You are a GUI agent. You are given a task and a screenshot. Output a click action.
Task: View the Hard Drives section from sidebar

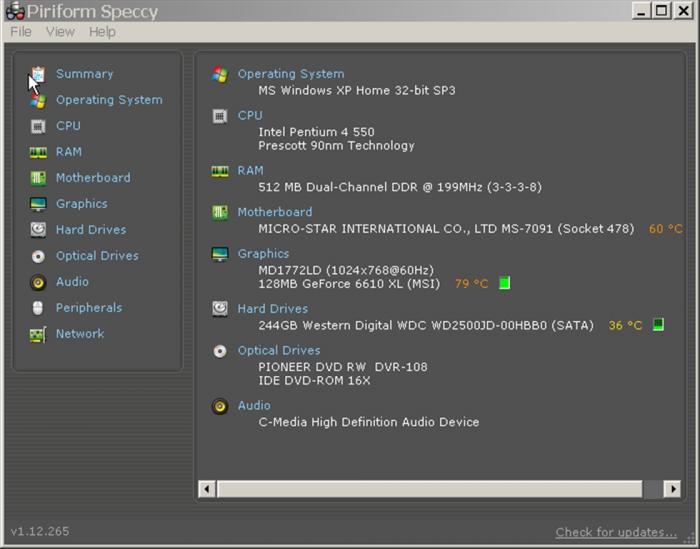[91, 230]
